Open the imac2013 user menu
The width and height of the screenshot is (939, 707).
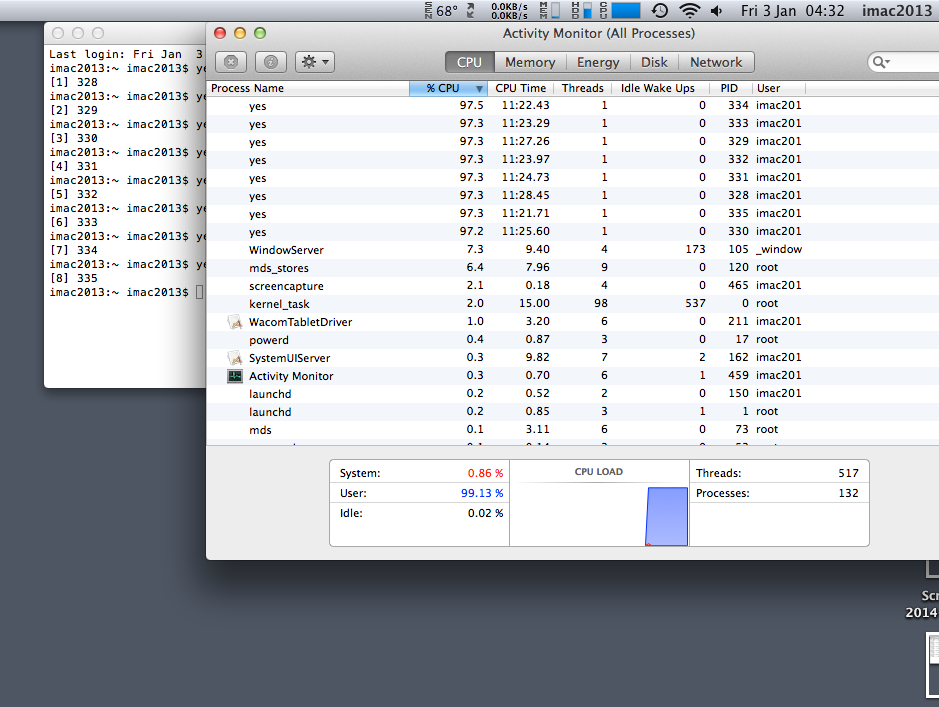click(x=896, y=10)
